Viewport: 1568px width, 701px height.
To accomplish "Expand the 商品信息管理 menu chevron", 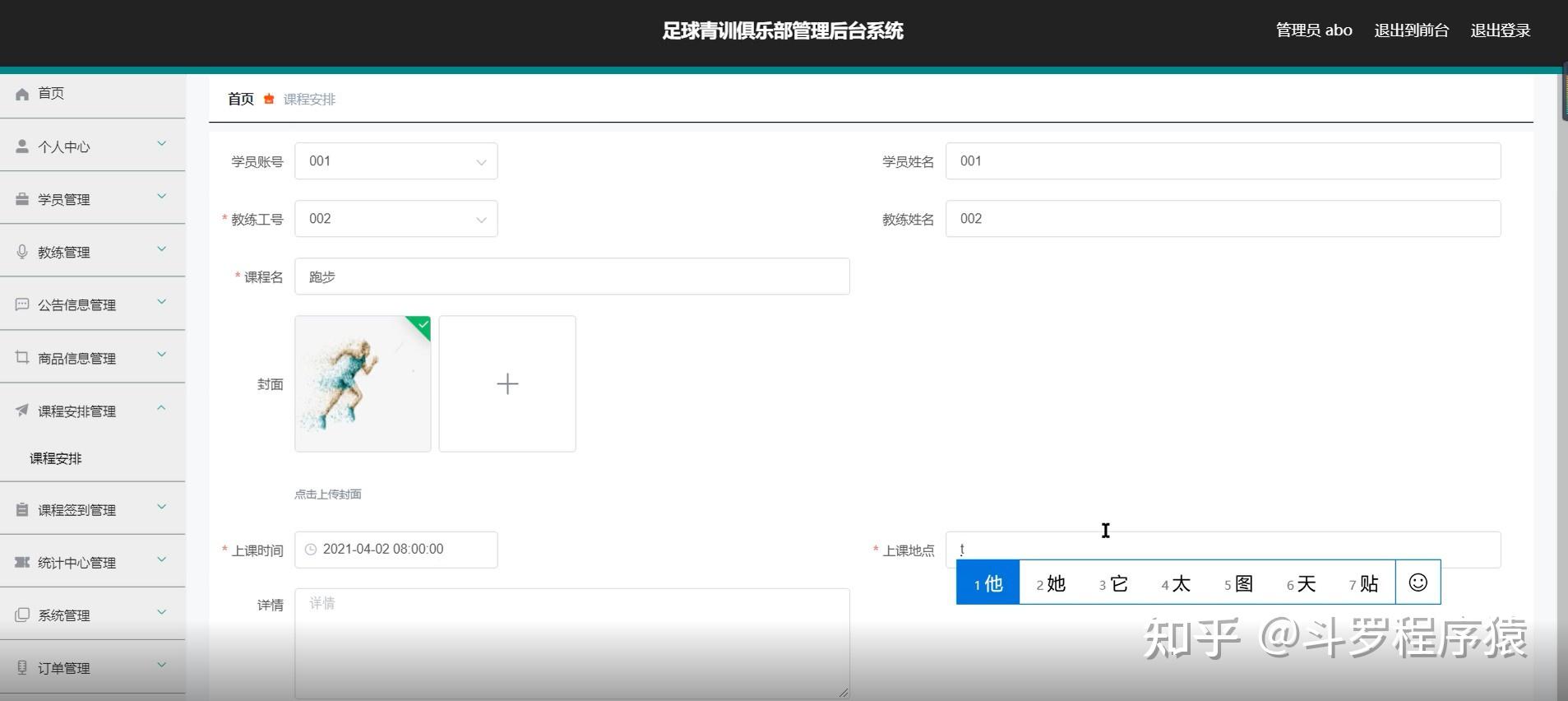I will click(x=162, y=355).
